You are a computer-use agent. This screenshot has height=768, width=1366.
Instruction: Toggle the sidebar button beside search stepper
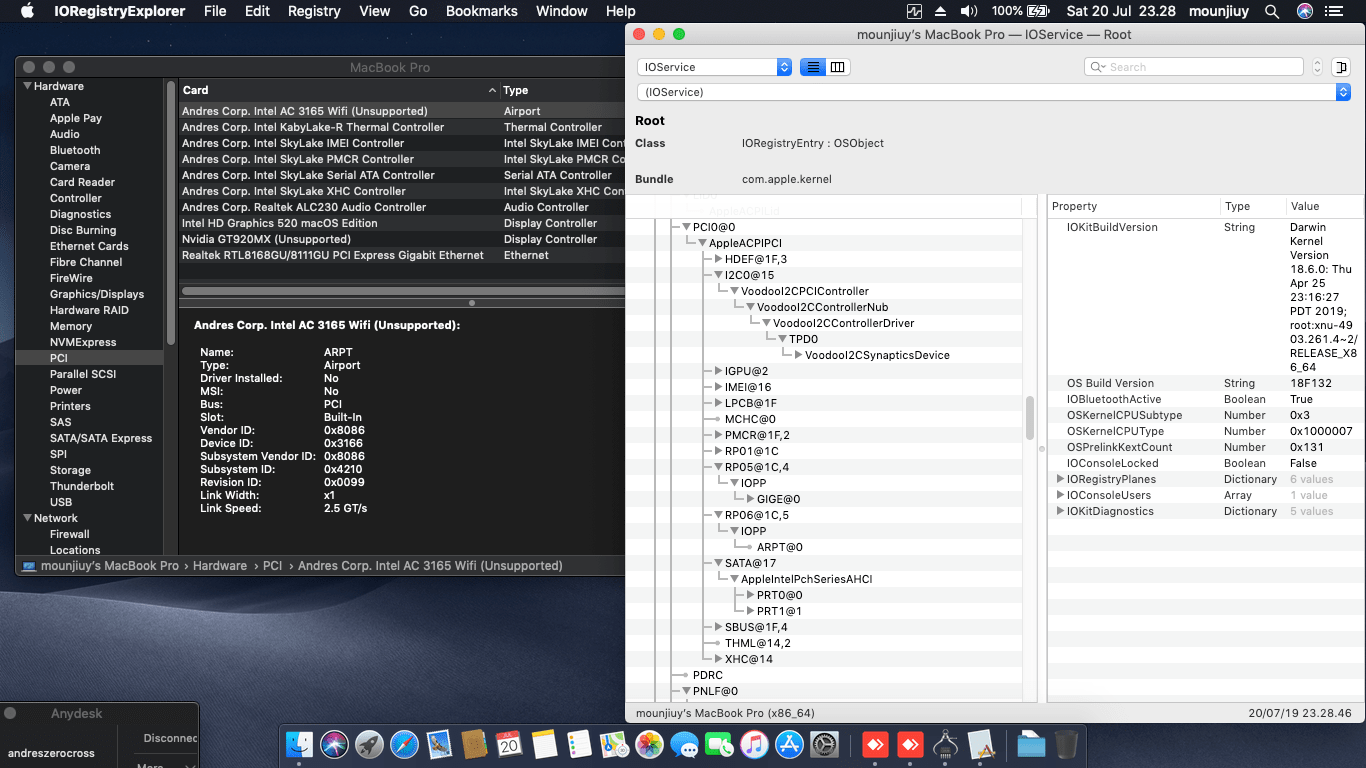click(x=1341, y=67)
